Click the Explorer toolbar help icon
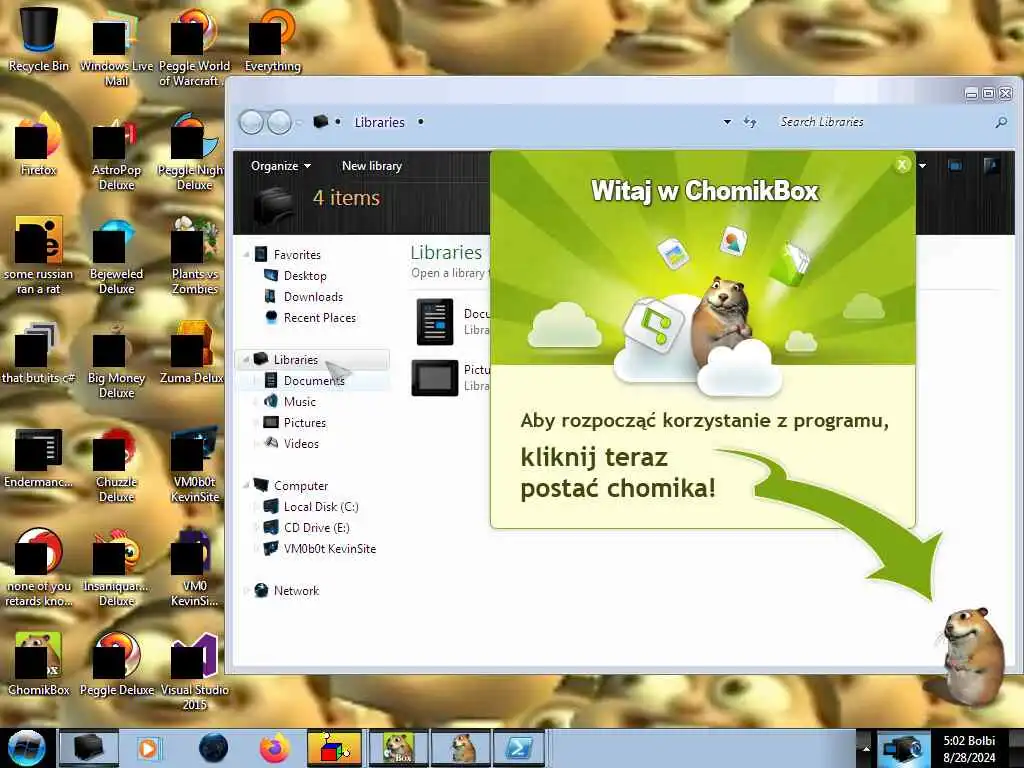 pyautogui.click(x=991, y=166)
